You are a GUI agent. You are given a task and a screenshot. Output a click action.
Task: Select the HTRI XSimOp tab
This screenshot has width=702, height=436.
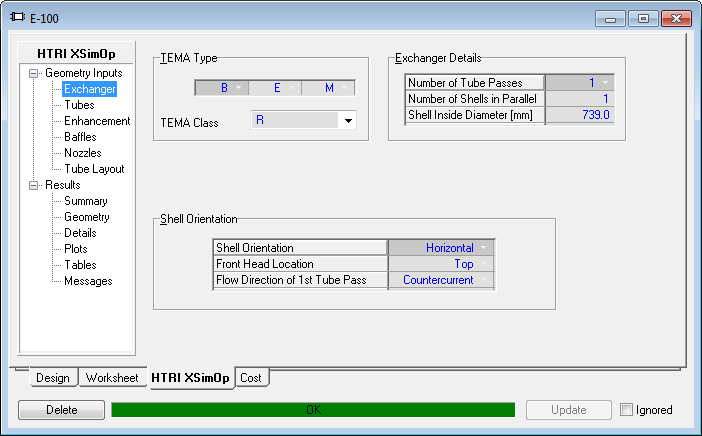click(191, 378)
